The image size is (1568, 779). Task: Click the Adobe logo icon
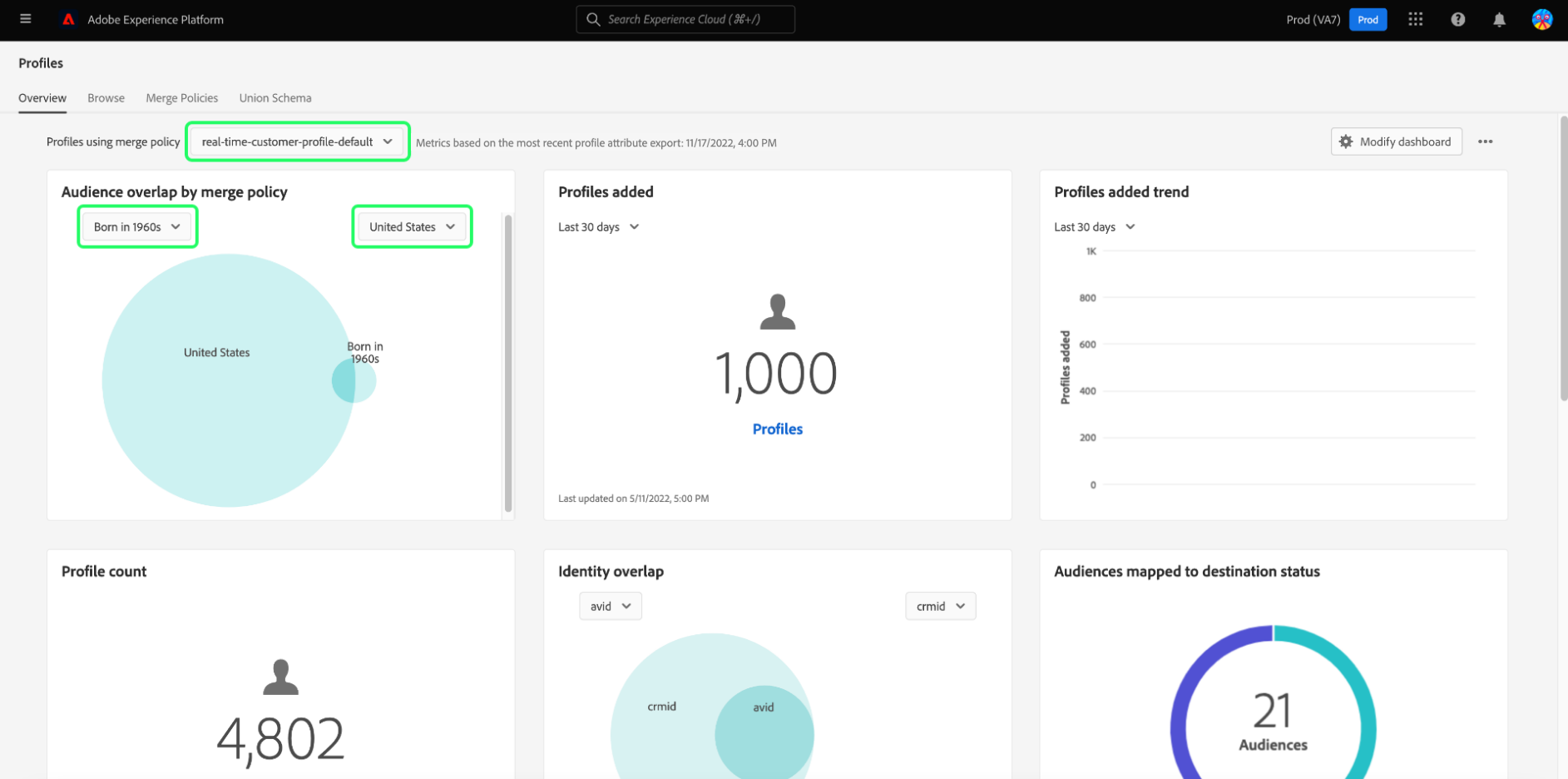(x=69, y=19)
